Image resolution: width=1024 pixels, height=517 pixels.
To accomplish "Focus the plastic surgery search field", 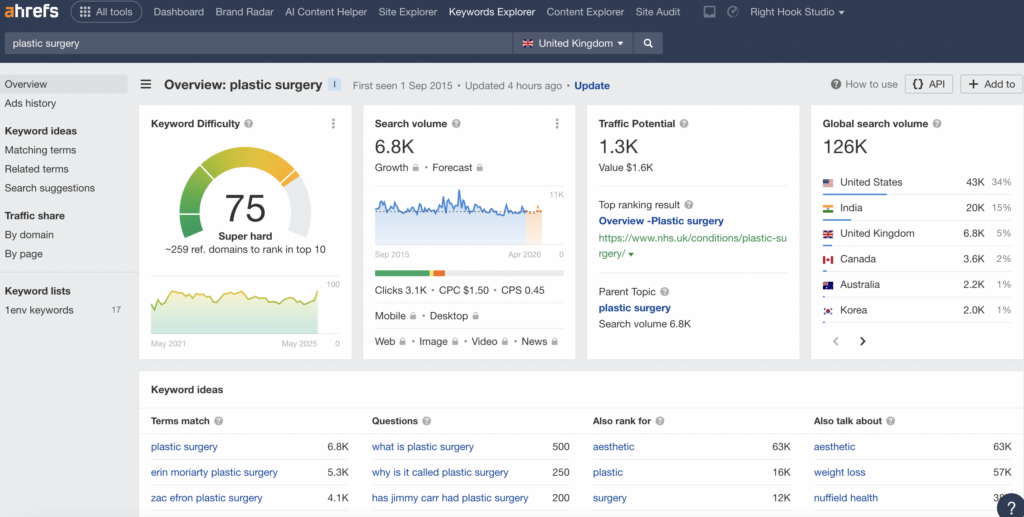I will tap(259, 43).
